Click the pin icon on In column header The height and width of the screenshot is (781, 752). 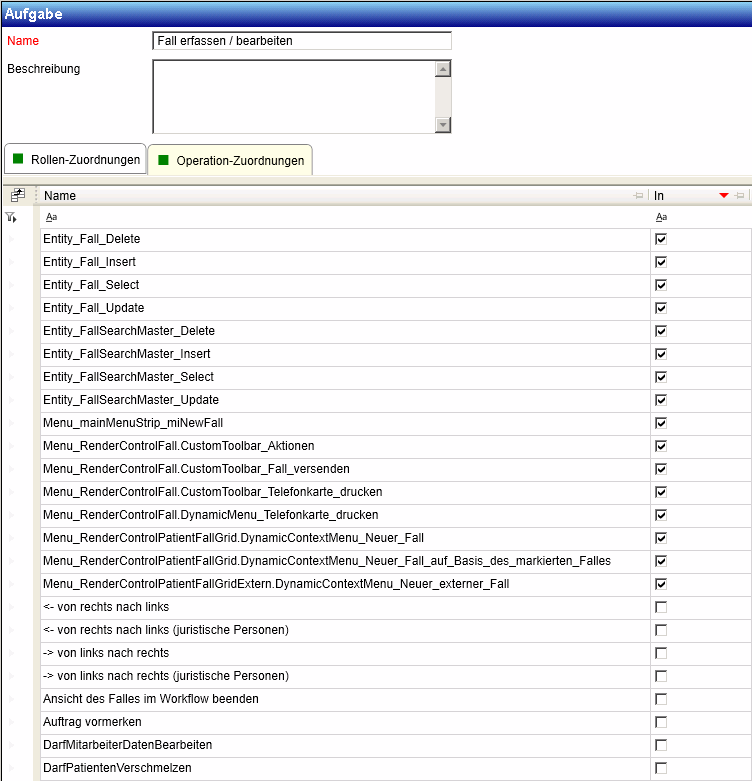[739, 196]
